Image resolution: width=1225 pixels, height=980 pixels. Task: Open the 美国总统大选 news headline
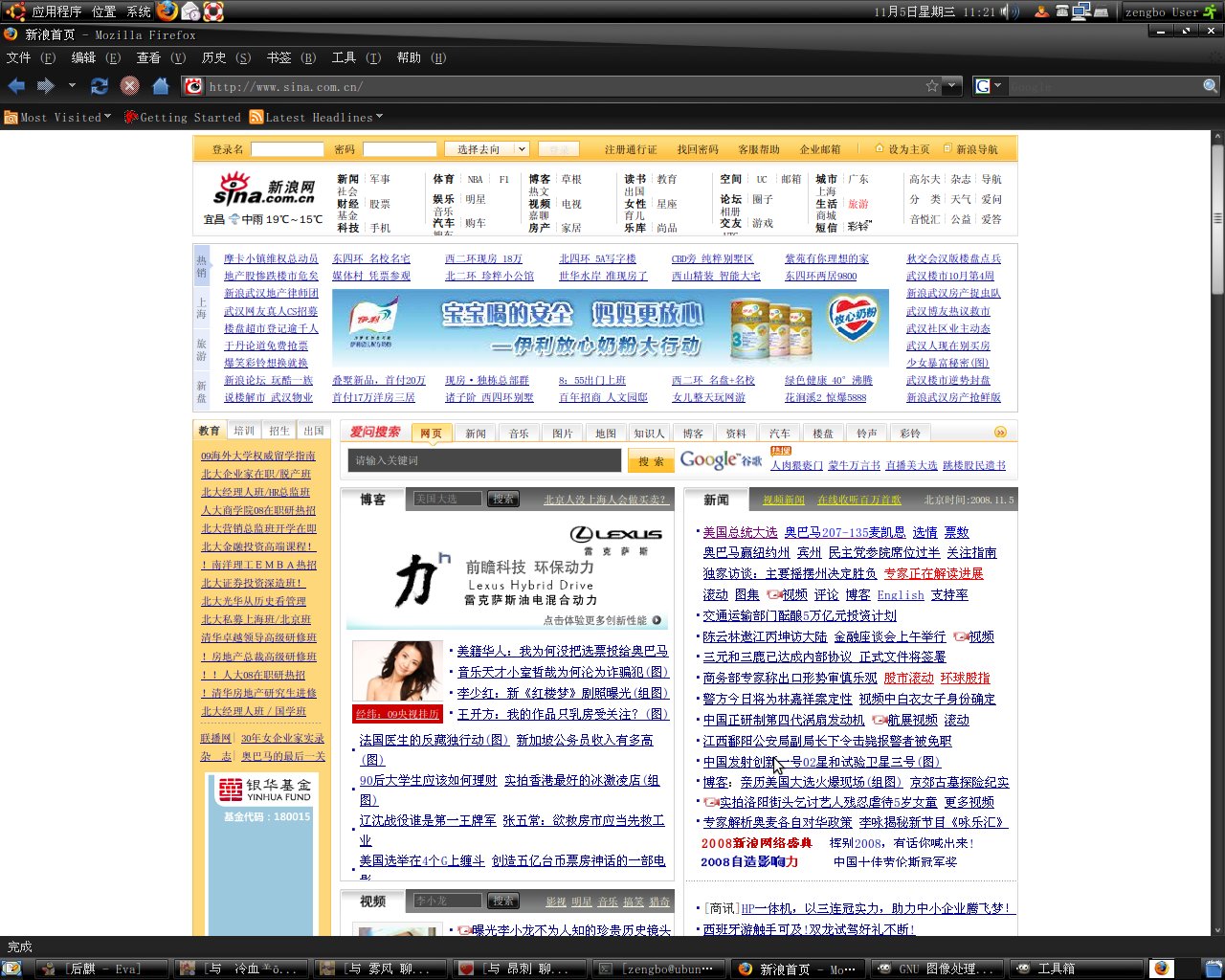740,532
